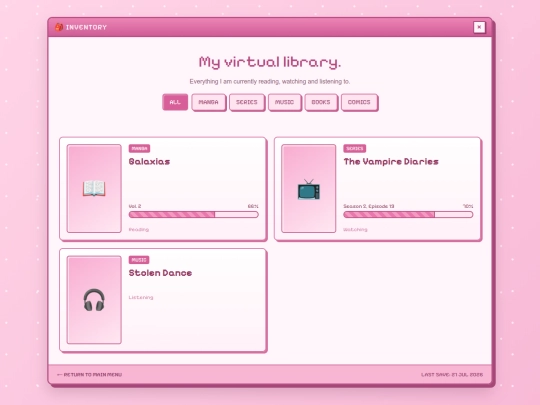Click the library subtitle description text

[x=270, y=82]
